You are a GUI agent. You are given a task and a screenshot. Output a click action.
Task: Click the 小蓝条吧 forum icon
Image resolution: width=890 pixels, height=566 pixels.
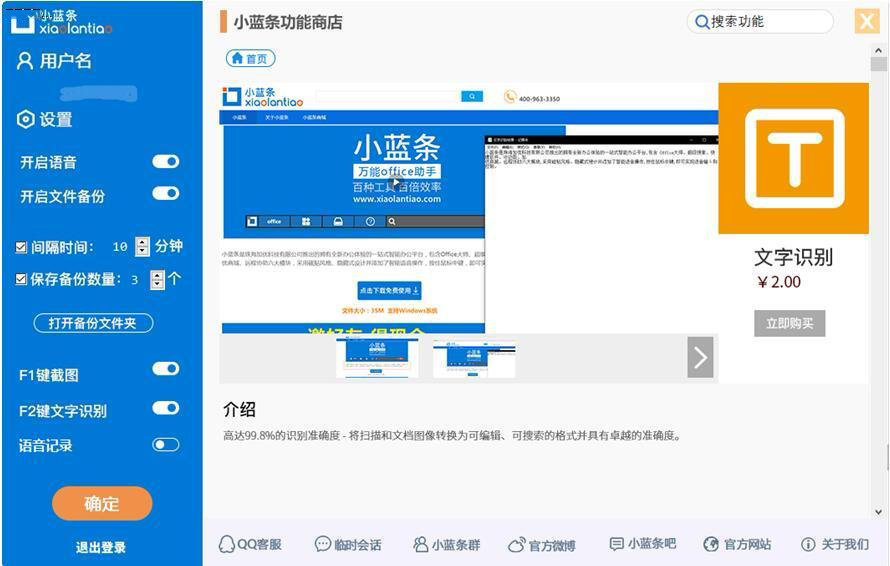click(x=616, y=544)
